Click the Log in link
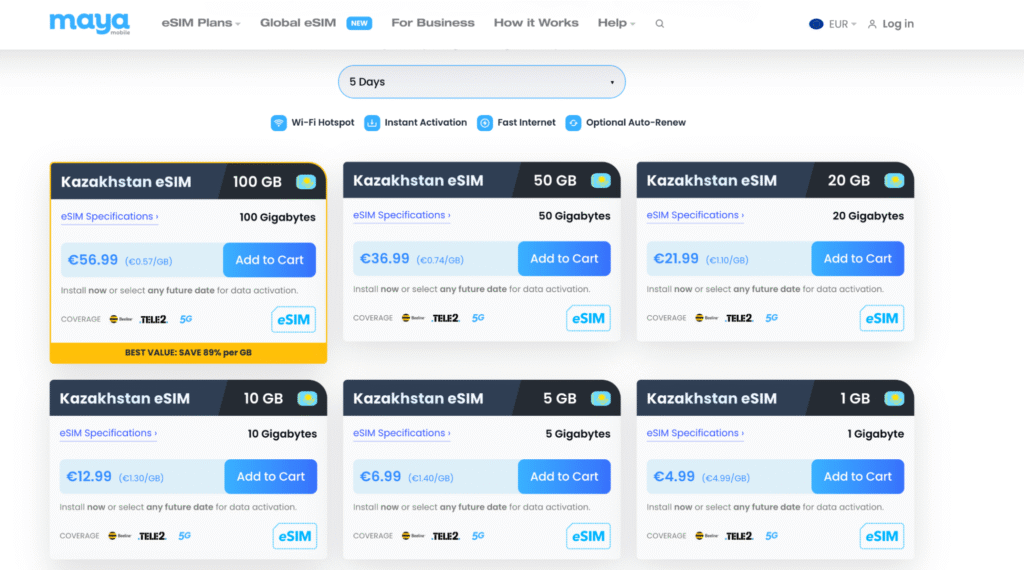Viewport: 1024px width, 570px height. coord(898,24)
